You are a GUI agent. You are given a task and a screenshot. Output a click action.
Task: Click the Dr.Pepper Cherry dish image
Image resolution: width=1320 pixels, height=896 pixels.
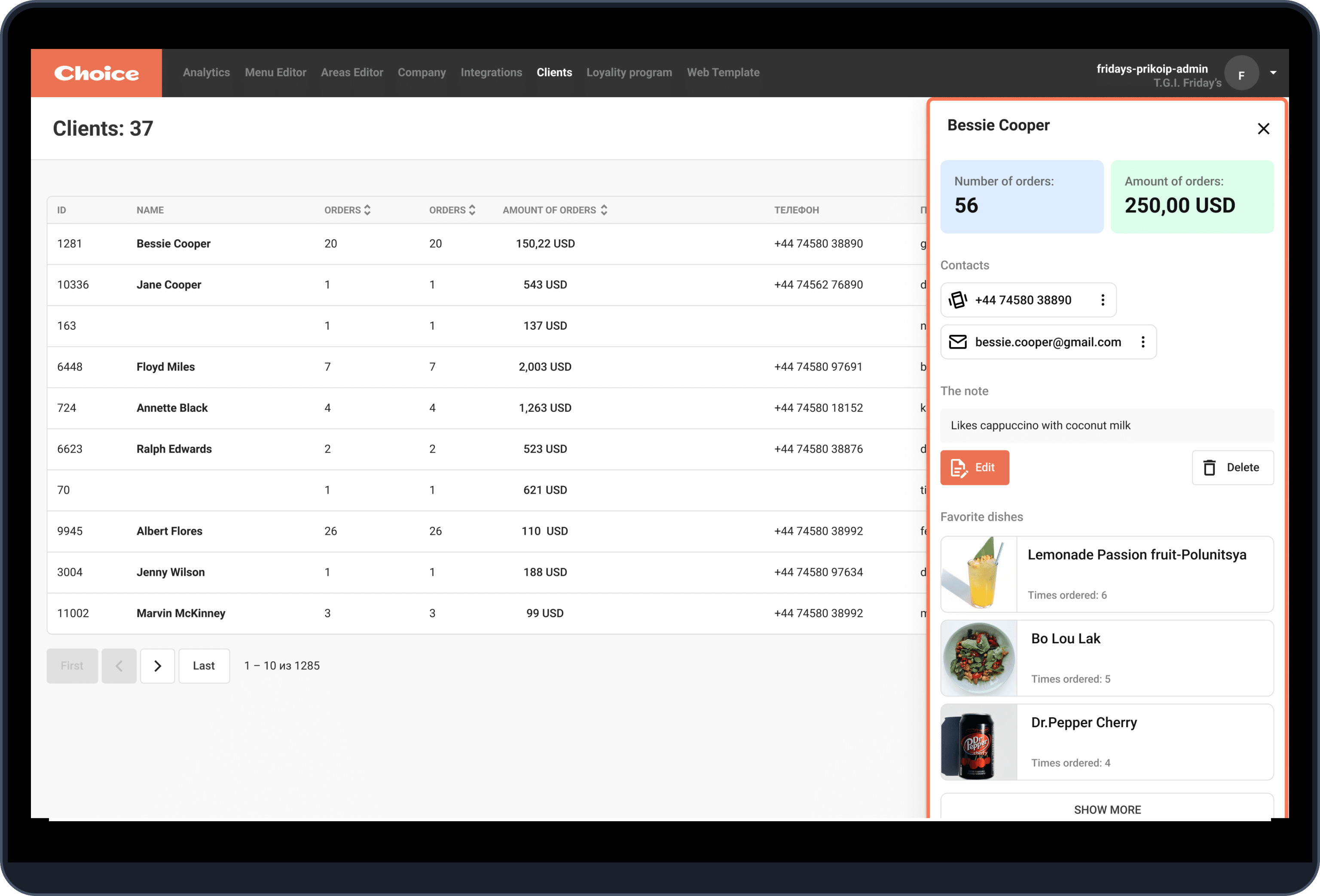[978, 742]
